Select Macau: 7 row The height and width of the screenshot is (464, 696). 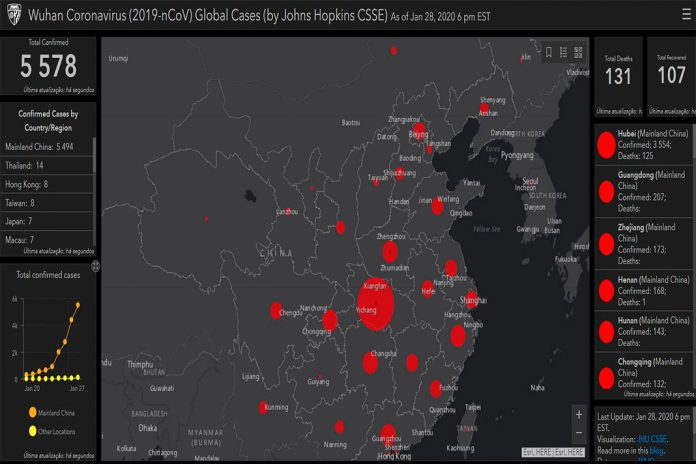tap(47, 240)
